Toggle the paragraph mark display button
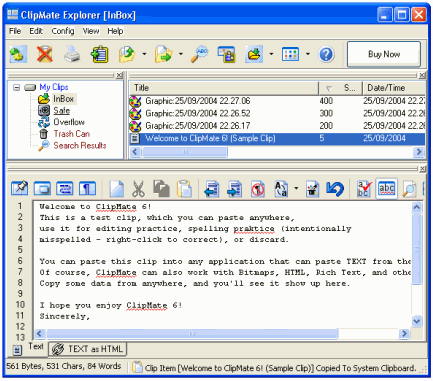This screenshot has height=381, width=433. pos(87,189)
